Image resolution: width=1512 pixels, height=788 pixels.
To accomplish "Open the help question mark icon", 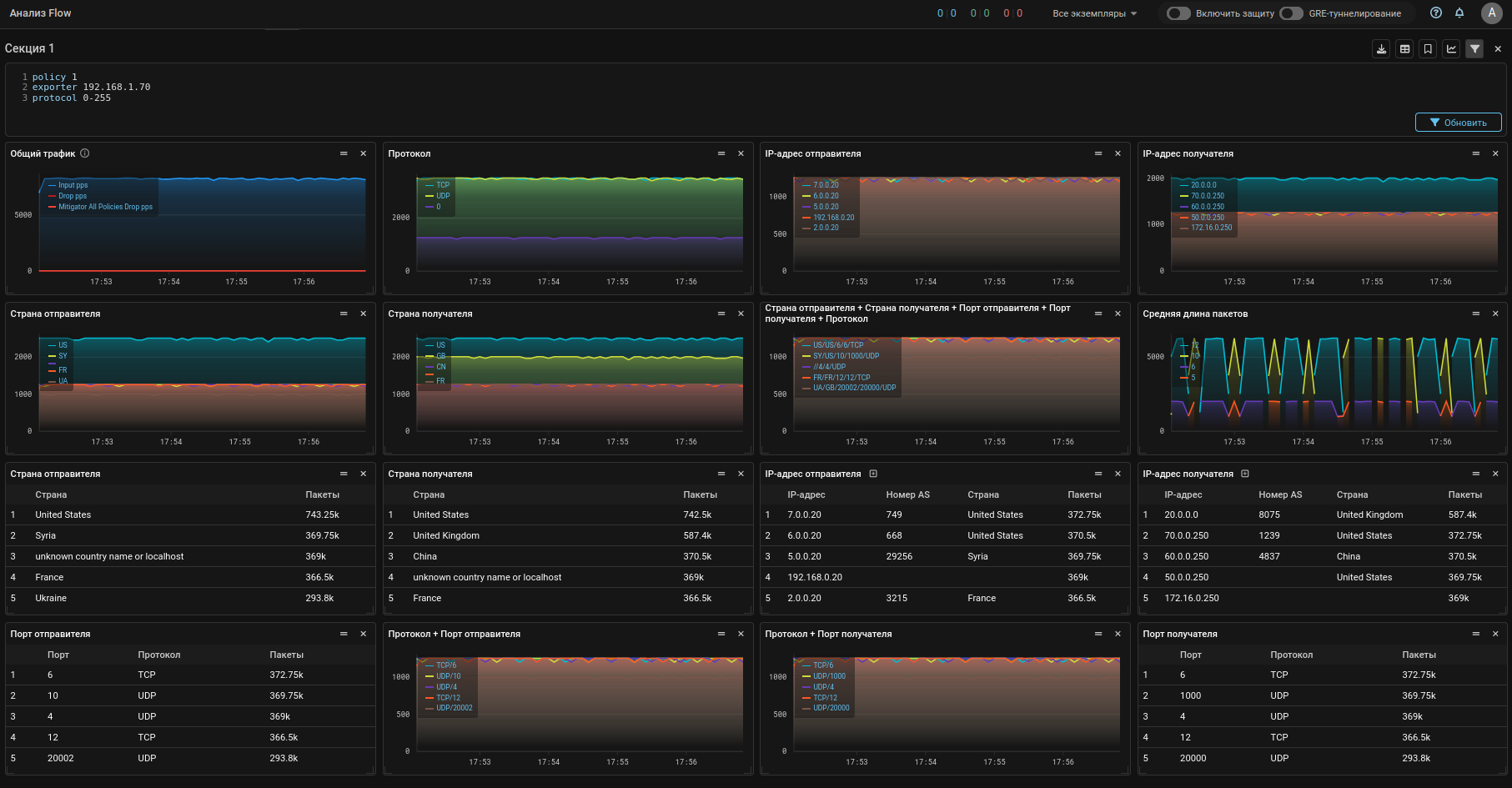I will tap(1435, 13).
